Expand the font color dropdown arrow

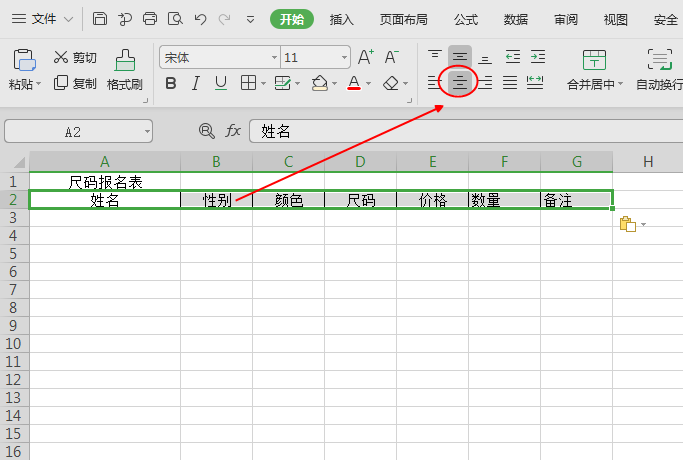[369, 83]
